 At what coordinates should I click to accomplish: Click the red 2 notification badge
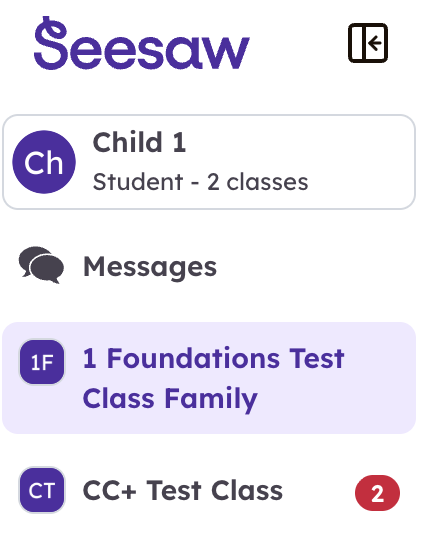(377, 493)
